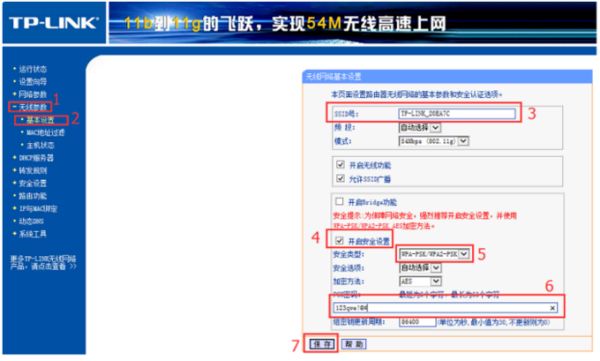Select 基本设置 under 无线参数
The width and height of the screenshot is (600, 361).
(x=40, y=120)
